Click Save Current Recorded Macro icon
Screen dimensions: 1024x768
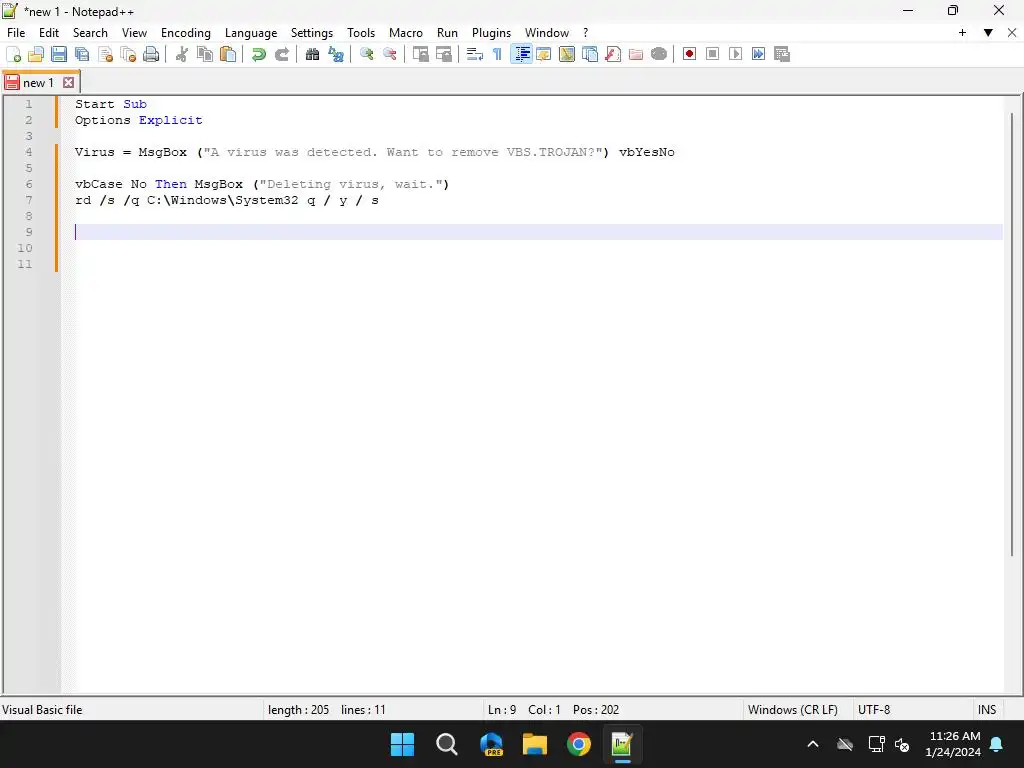pos(782,54)
